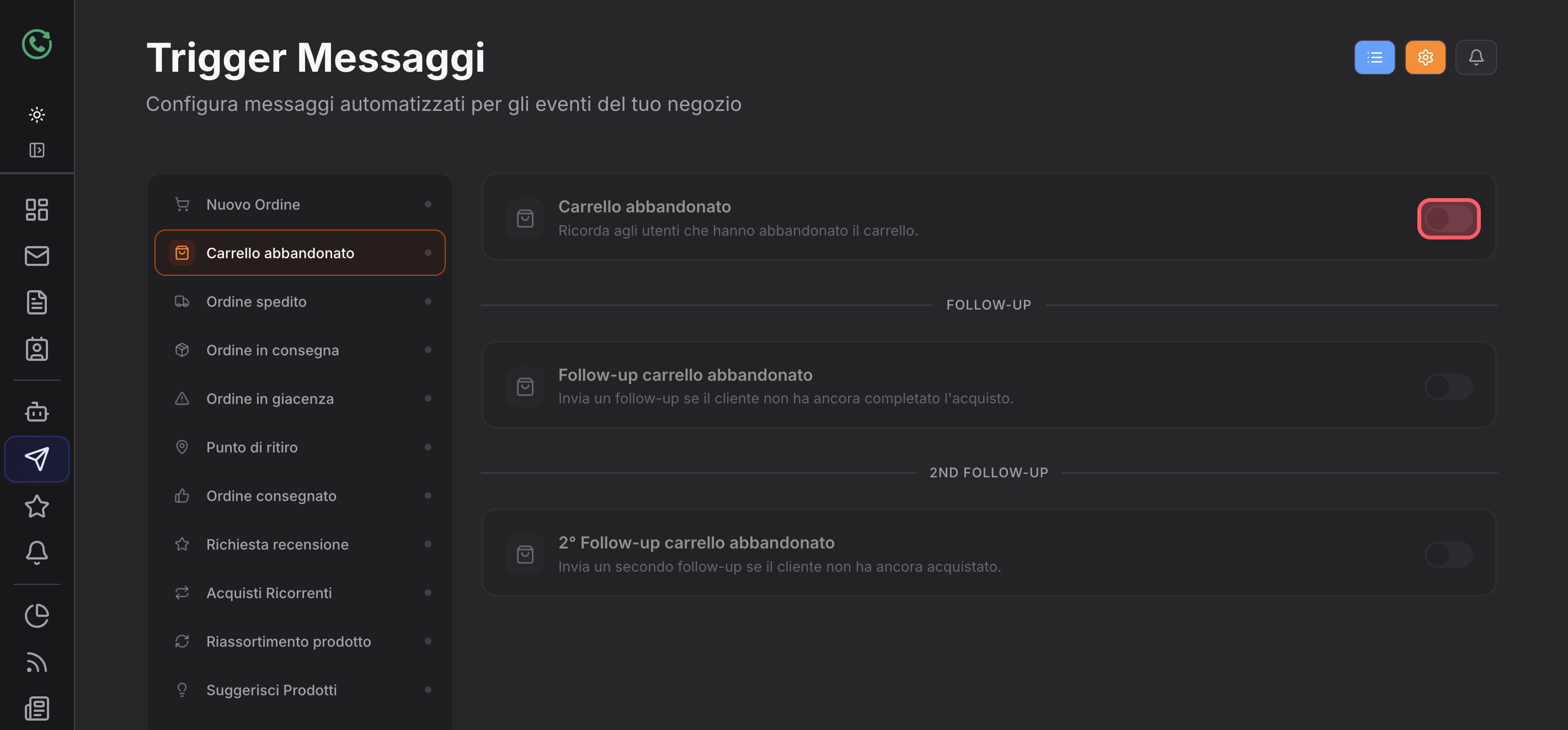Enable Follow-up carrello abbandonato switch
This screenshot has width=1568, height=730.
point(1448,387)
